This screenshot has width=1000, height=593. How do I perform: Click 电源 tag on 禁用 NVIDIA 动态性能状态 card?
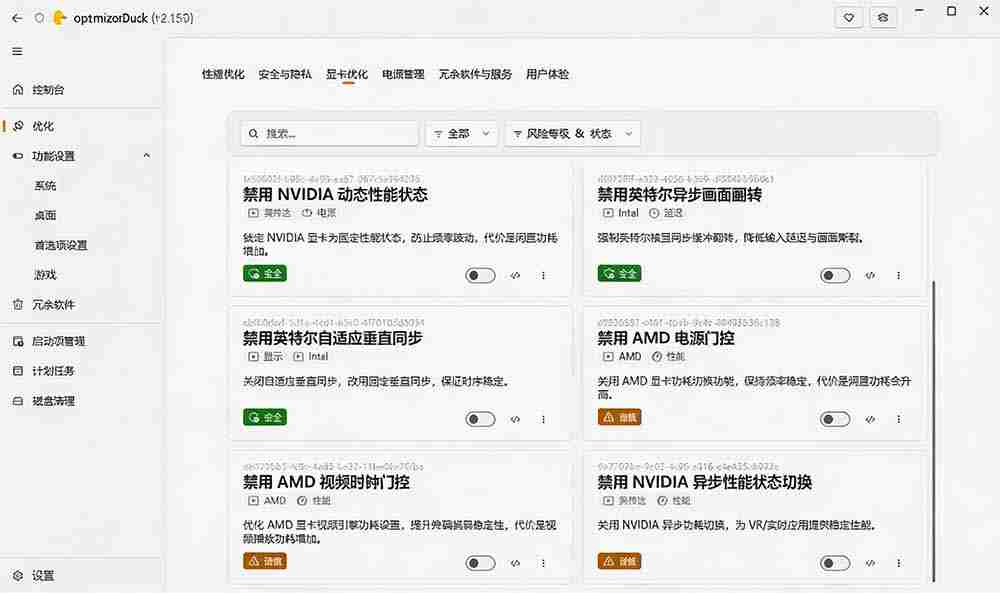[319, 213]
